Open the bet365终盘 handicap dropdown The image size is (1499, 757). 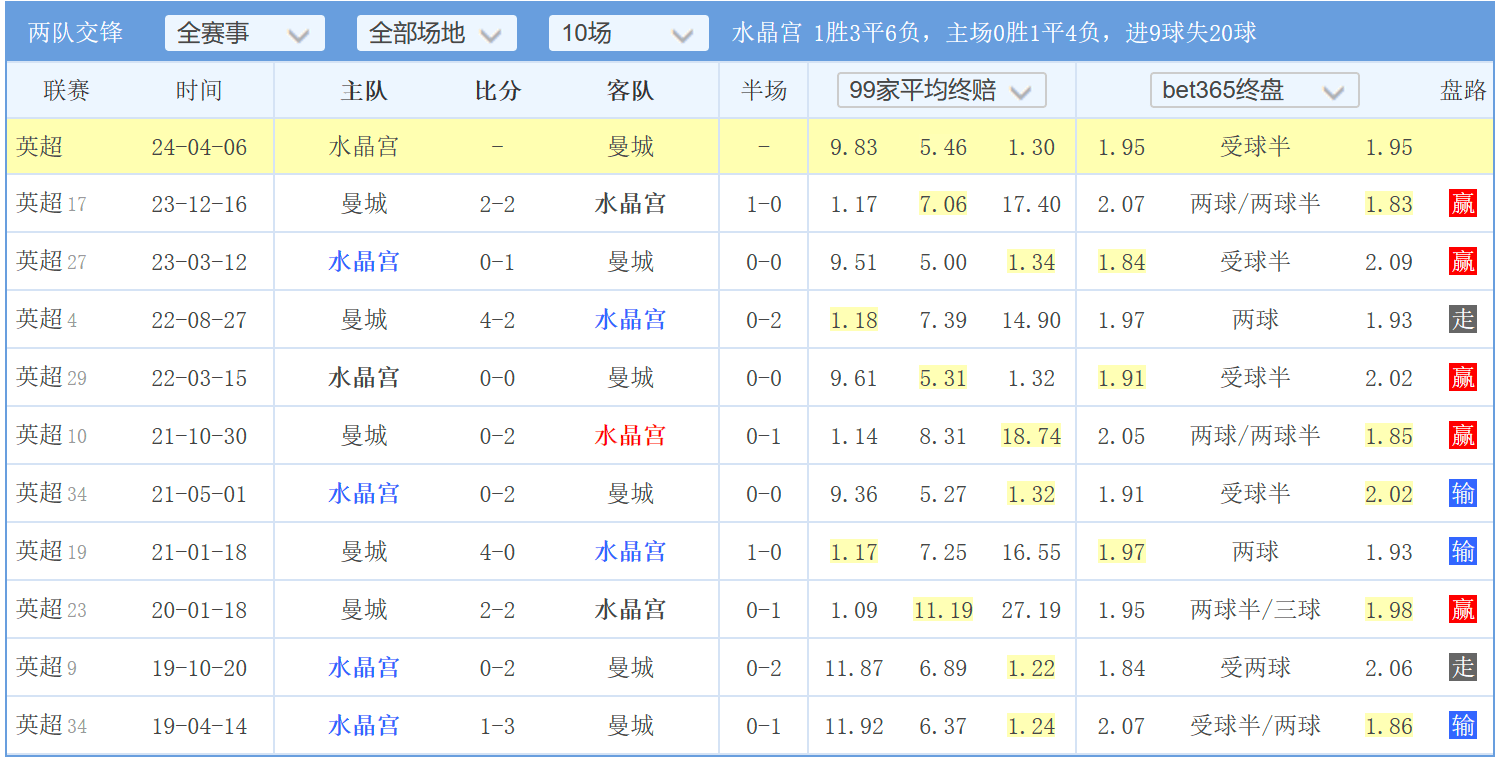(1254, 91)
